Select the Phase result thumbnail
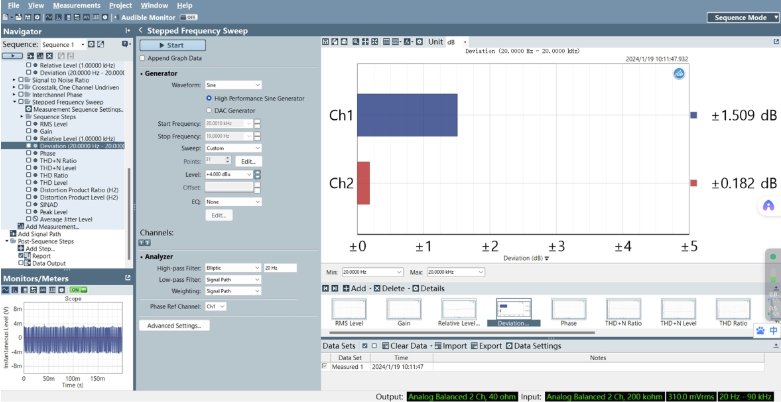The image size is (781, 402). click(x=568, y=313)
